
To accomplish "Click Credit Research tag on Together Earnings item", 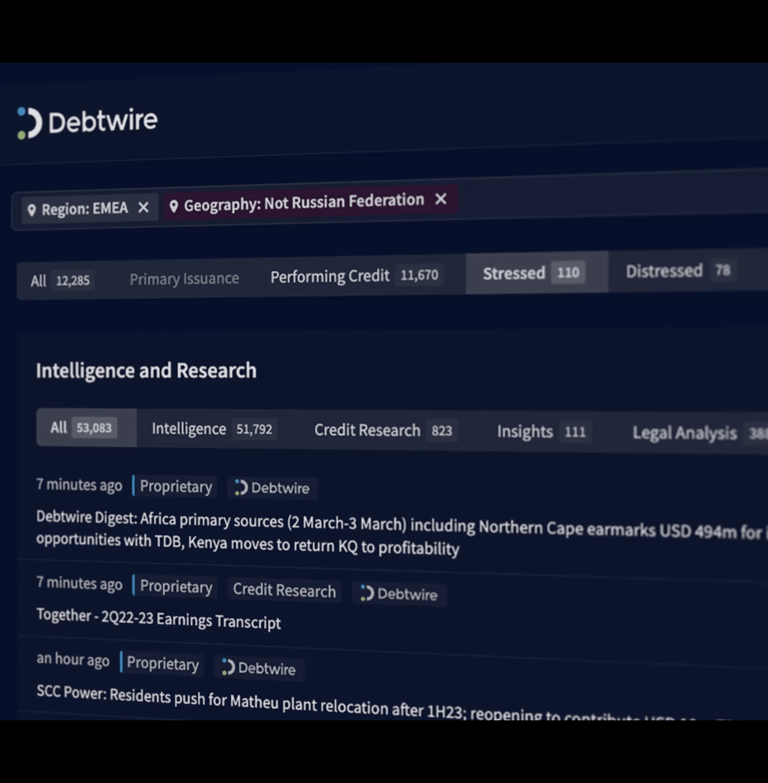I will coord(284,590).
